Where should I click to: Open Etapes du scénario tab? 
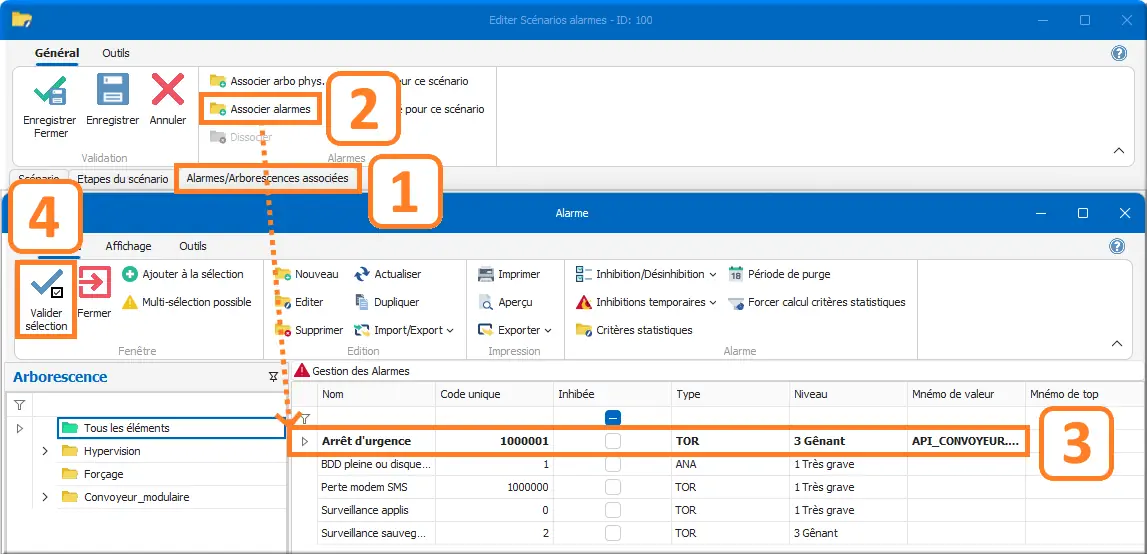[123, 179]
